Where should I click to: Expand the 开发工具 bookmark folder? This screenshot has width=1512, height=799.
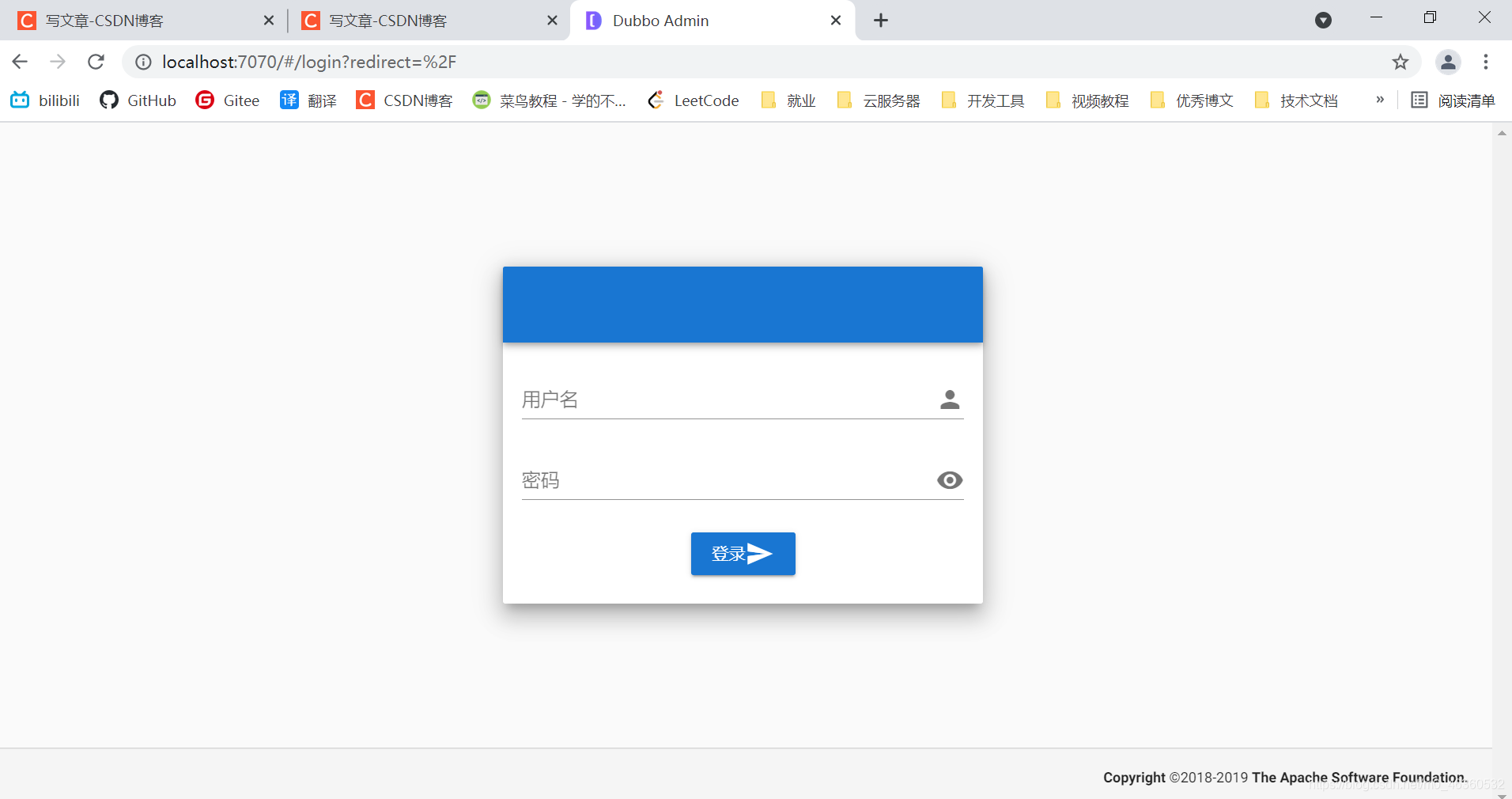[983, 100]
